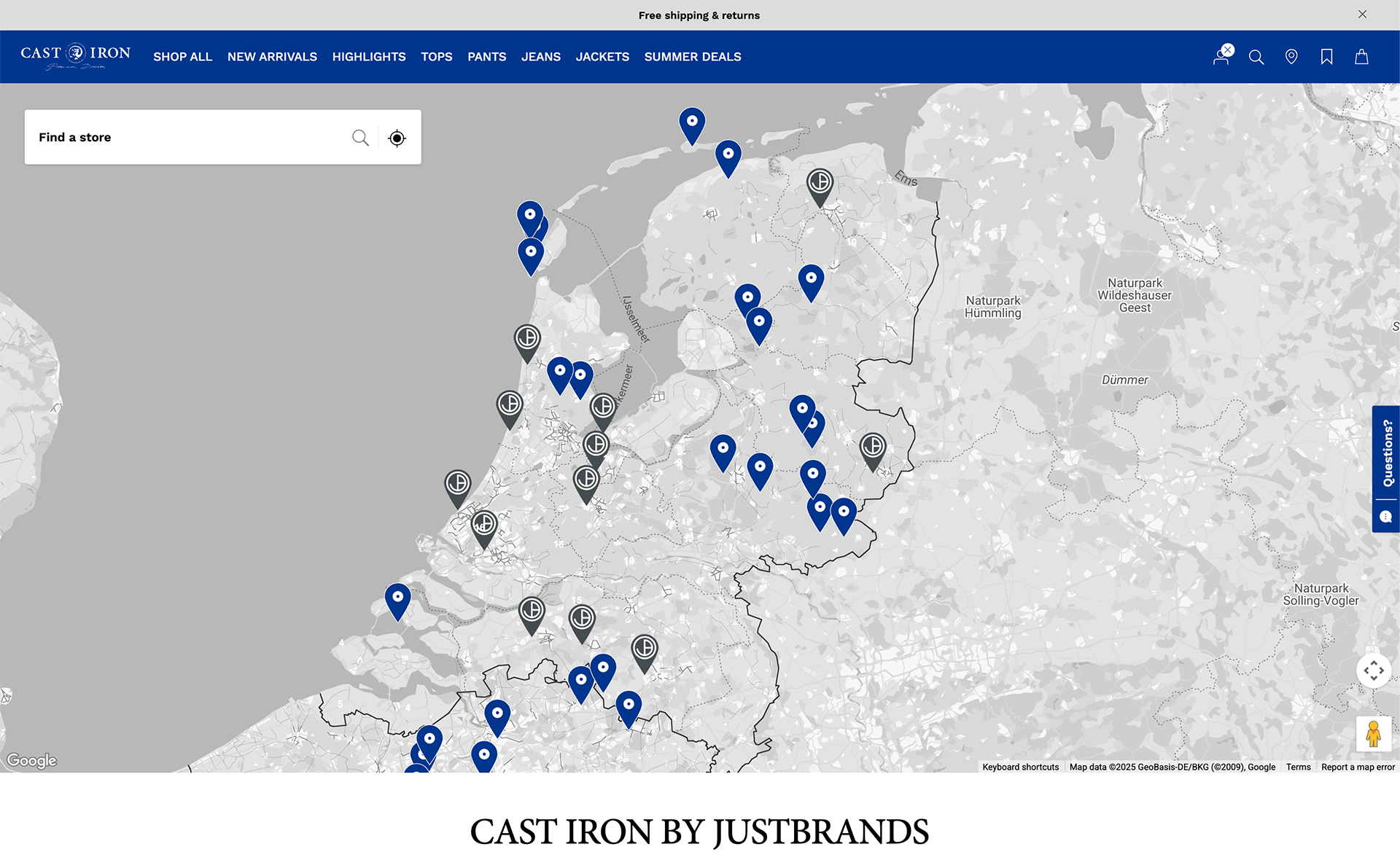This screenshot has height=852, width=1400.
Task: Open the Questions? side tab
Action: pyautogui.click(x=1386, y=453)
